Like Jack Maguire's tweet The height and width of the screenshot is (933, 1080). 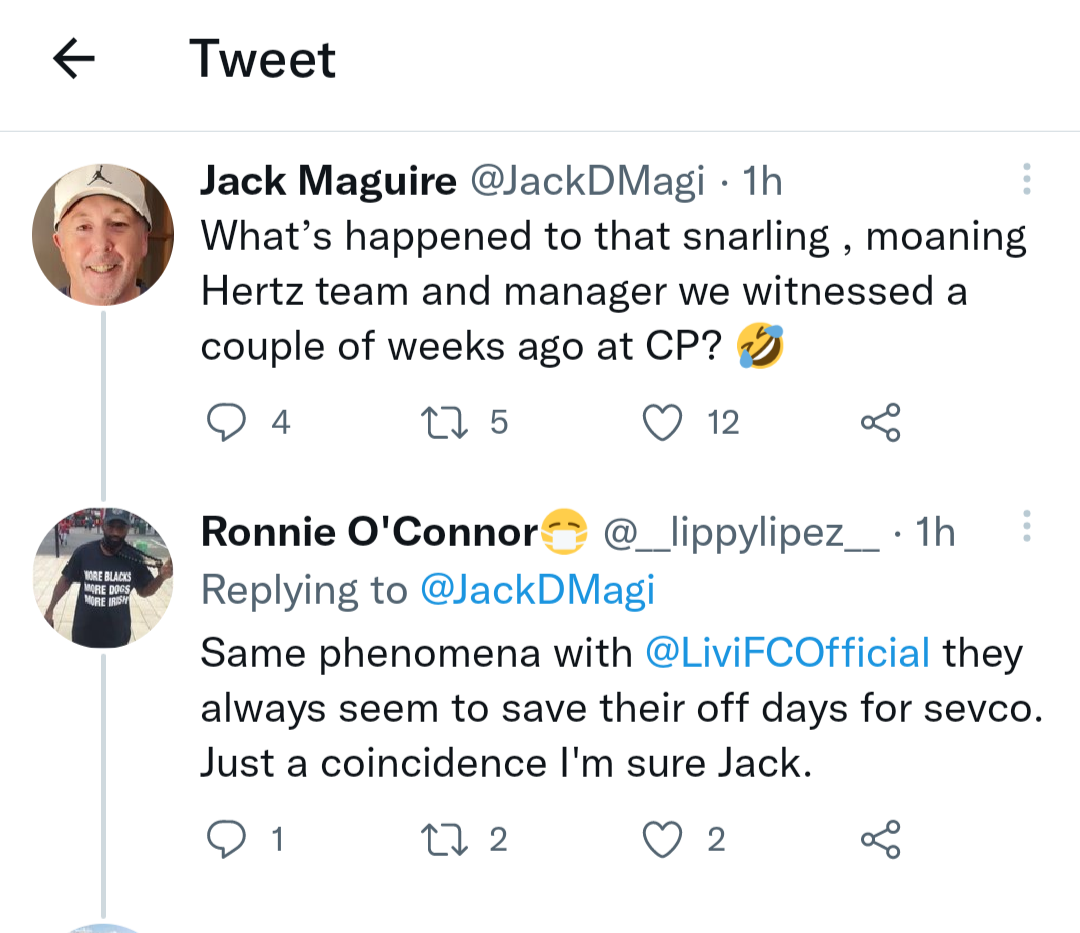[660, 423]
